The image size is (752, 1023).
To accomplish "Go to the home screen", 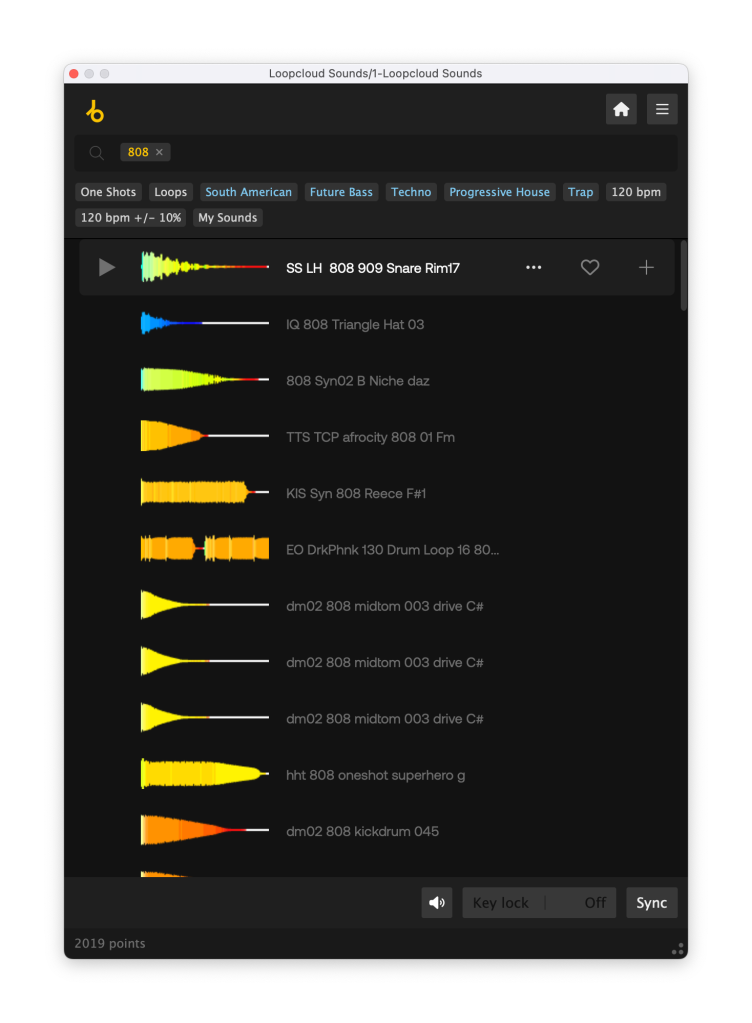I will coord(621,110).
